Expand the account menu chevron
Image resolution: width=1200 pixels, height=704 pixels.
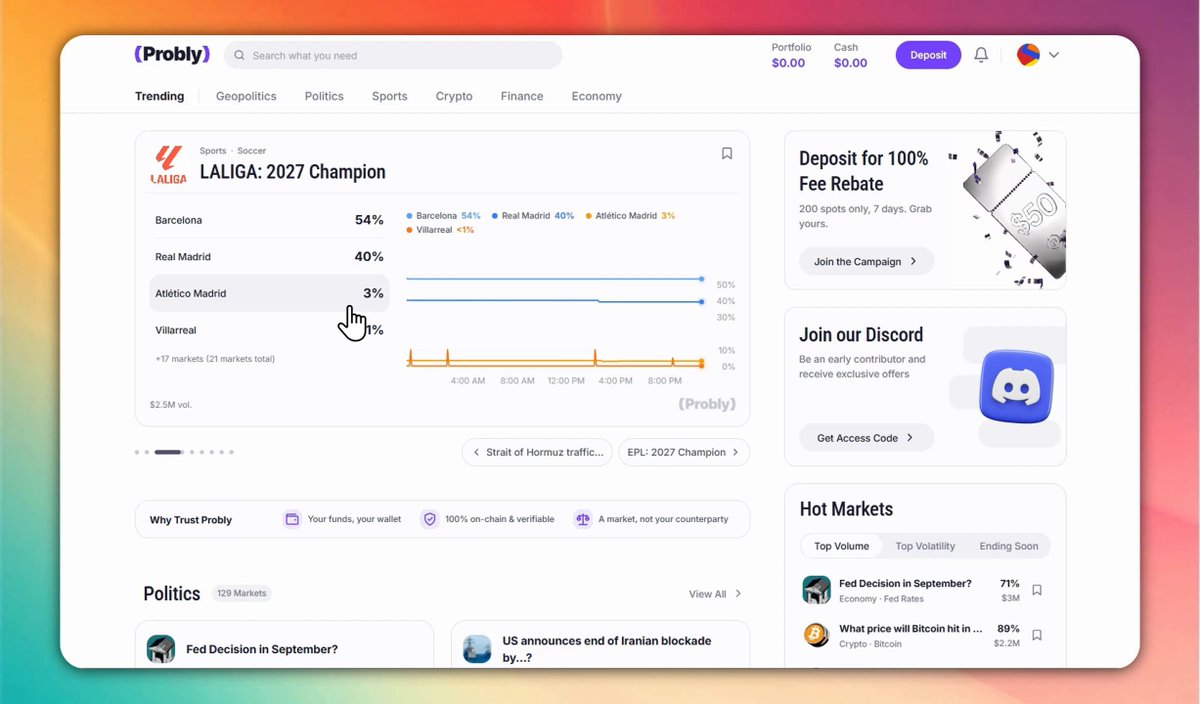point(1053,55)
